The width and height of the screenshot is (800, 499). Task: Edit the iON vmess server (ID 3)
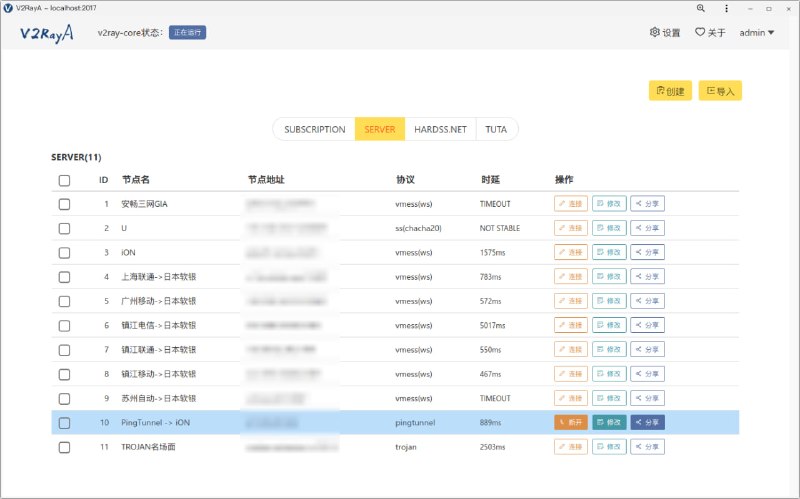pos(609,252)
